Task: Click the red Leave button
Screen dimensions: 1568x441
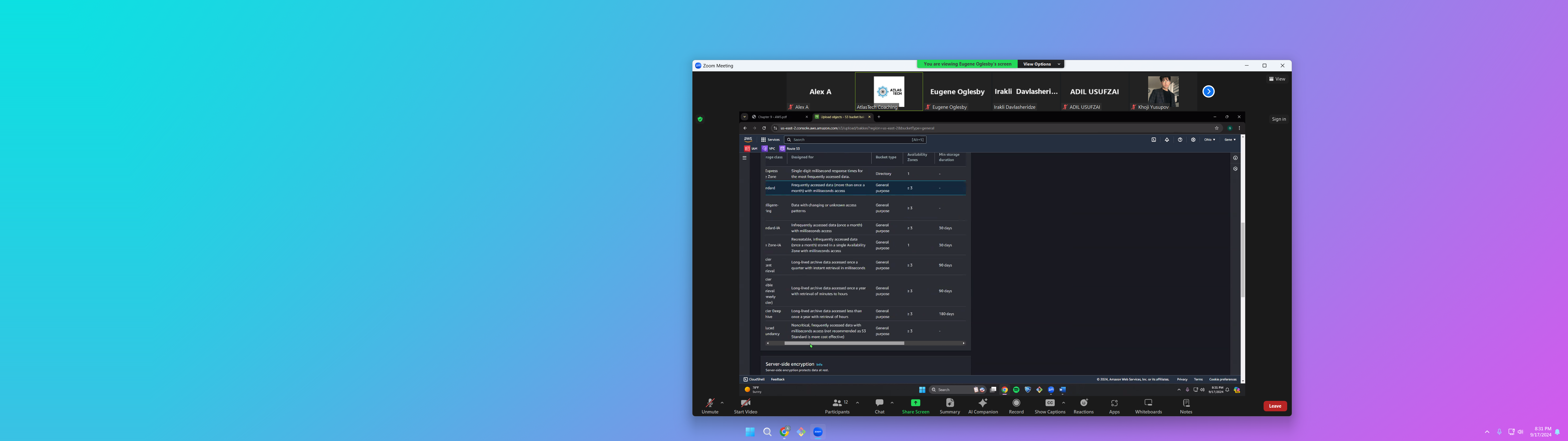Action: [1275, 406]
